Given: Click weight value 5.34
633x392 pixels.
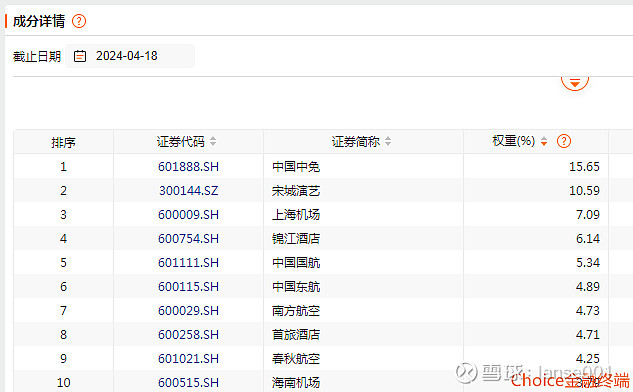Looking at the screenshot, I should tap(588, 262).
